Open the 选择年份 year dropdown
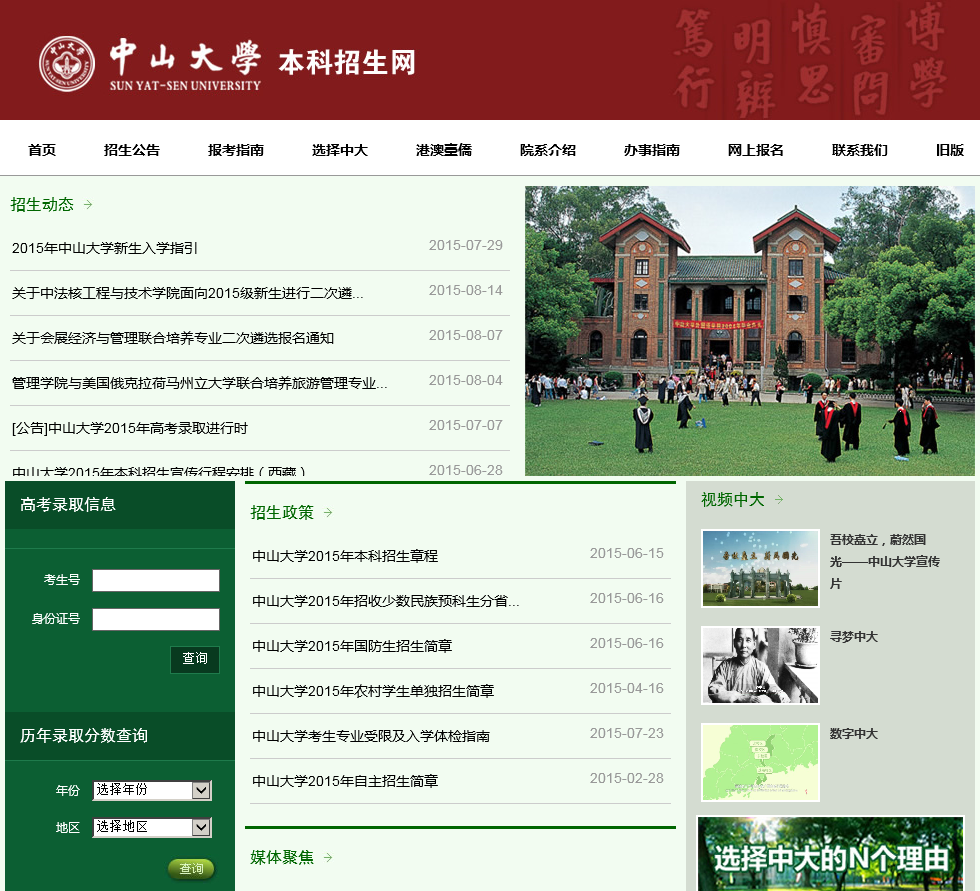980x891 pixels. (x=152, y=790)
